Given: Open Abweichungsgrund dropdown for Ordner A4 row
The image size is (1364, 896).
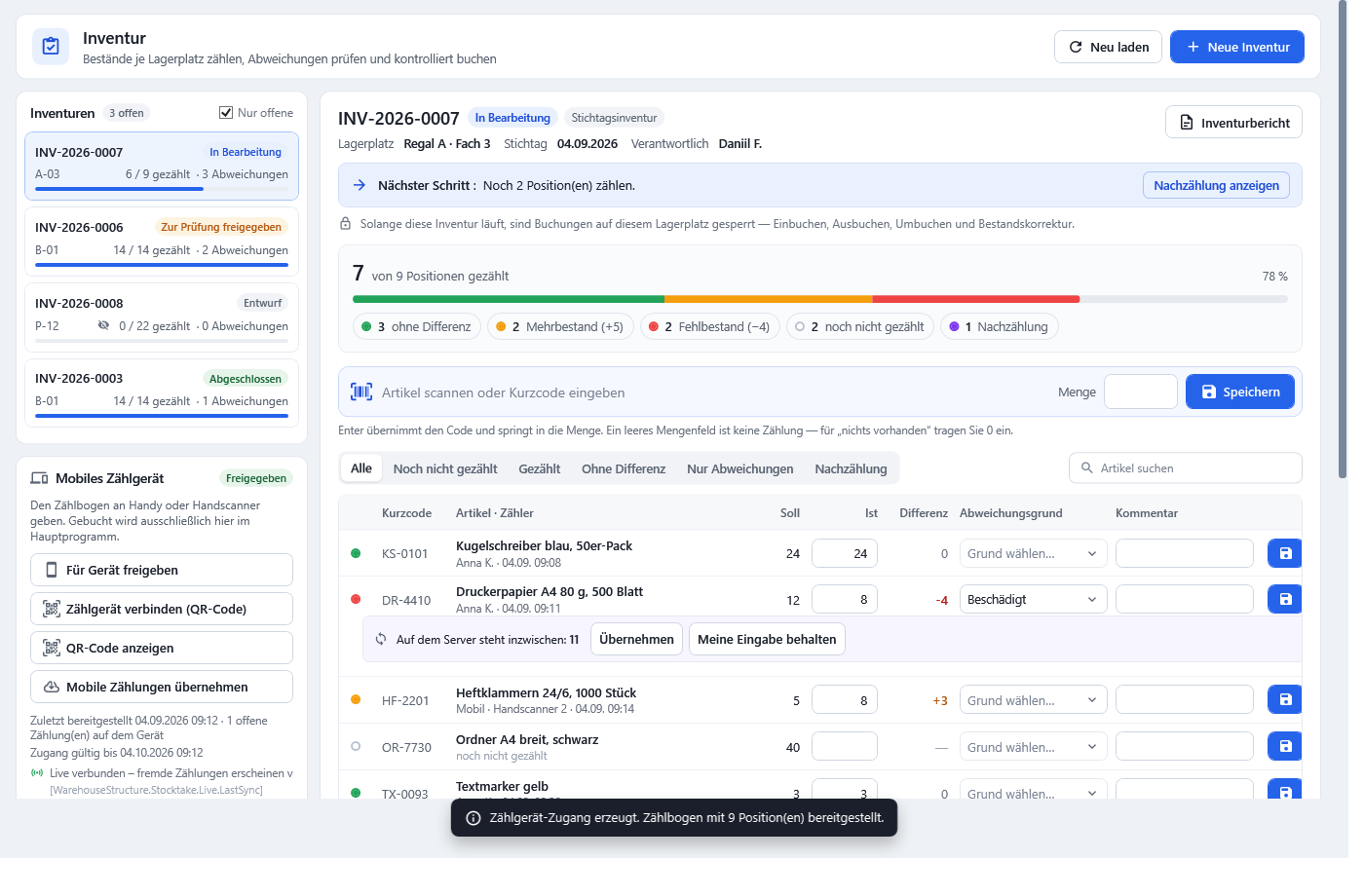Looking at the screenshot, I should (x=1034, y=746).
